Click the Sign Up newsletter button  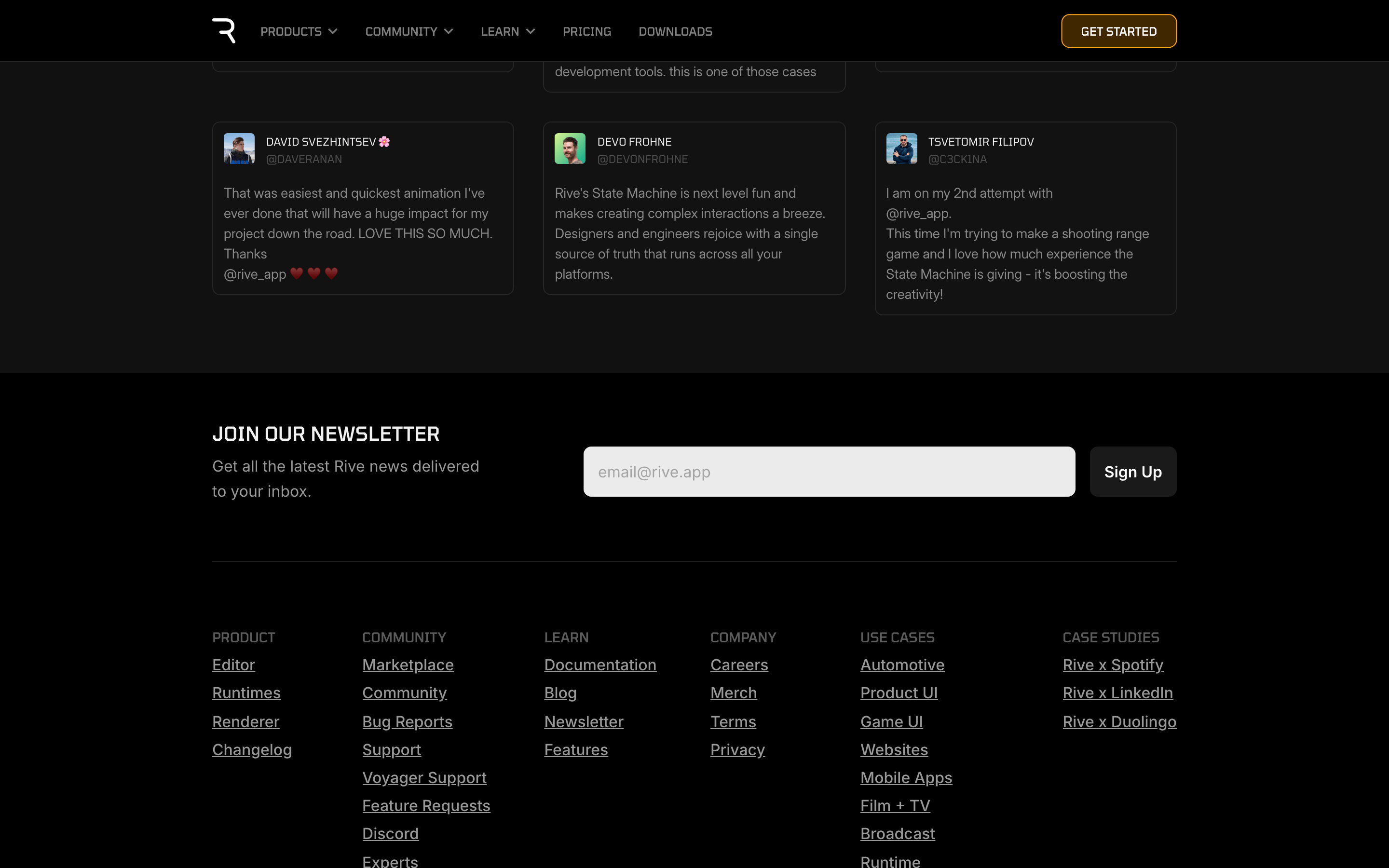pos(1132,471)
